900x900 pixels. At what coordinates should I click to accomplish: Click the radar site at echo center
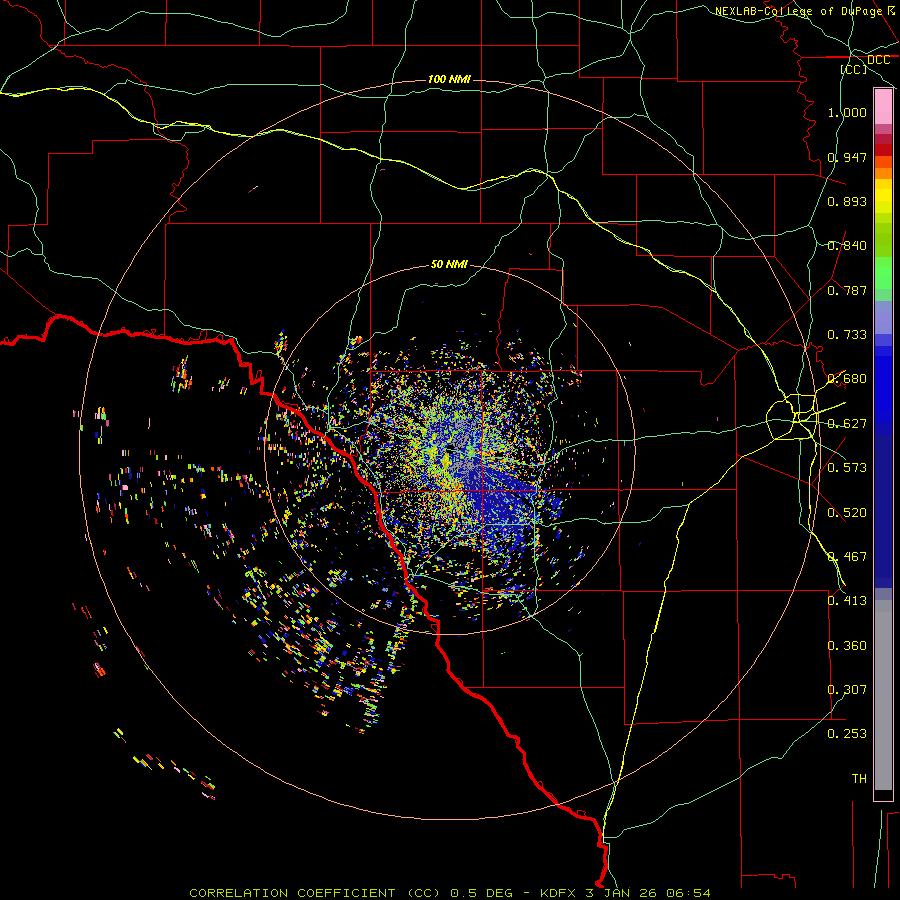point(450,449)
